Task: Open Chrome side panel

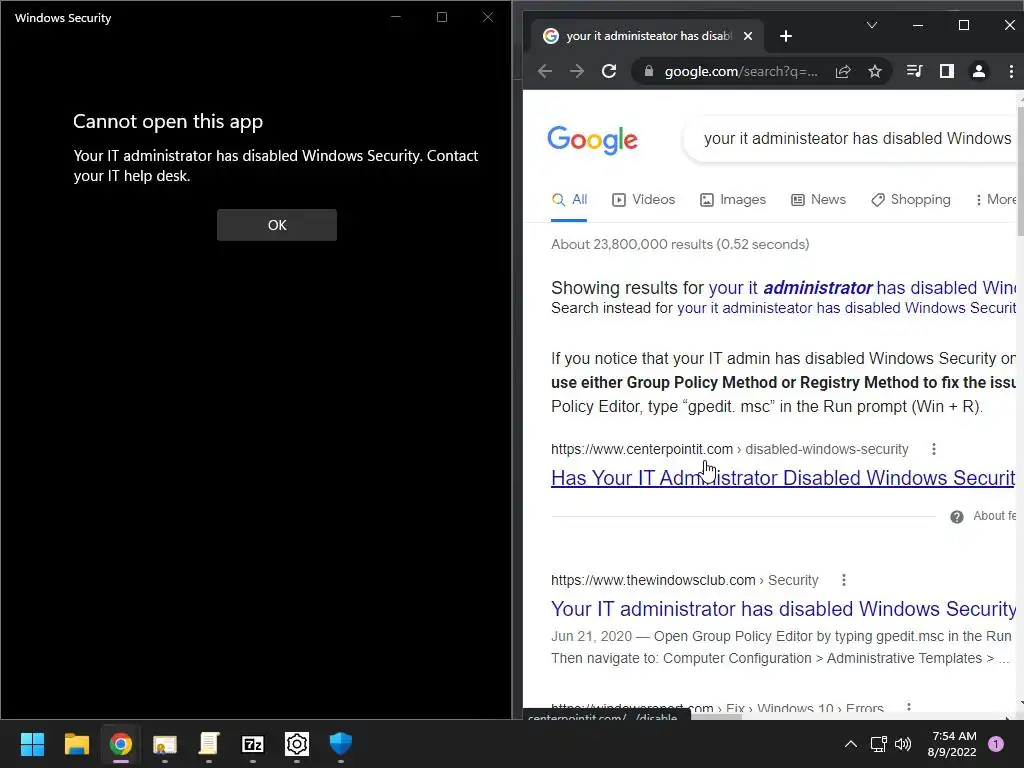Action: coord(946,71)
